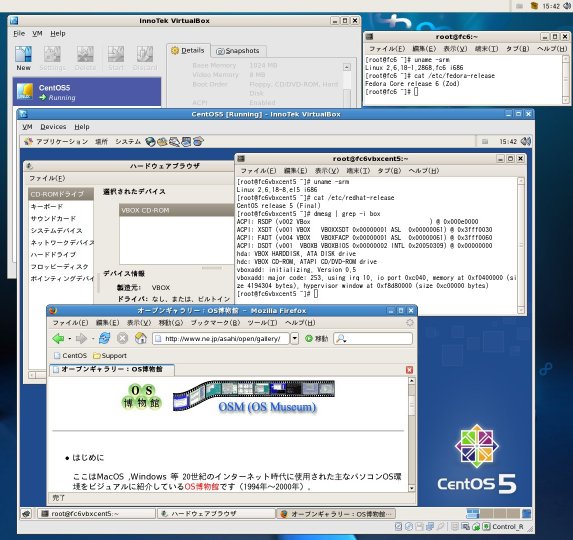This screenshot has height=540, width=573.
Task: Click the Start toolbar icon in VirtualBox
Action: [x=116, y=58]
